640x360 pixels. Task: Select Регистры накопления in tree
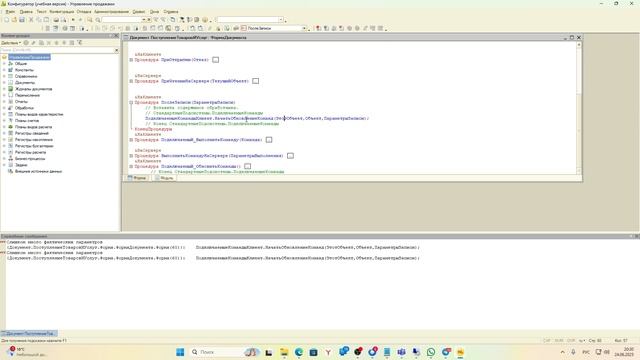(x=34, y=140)
